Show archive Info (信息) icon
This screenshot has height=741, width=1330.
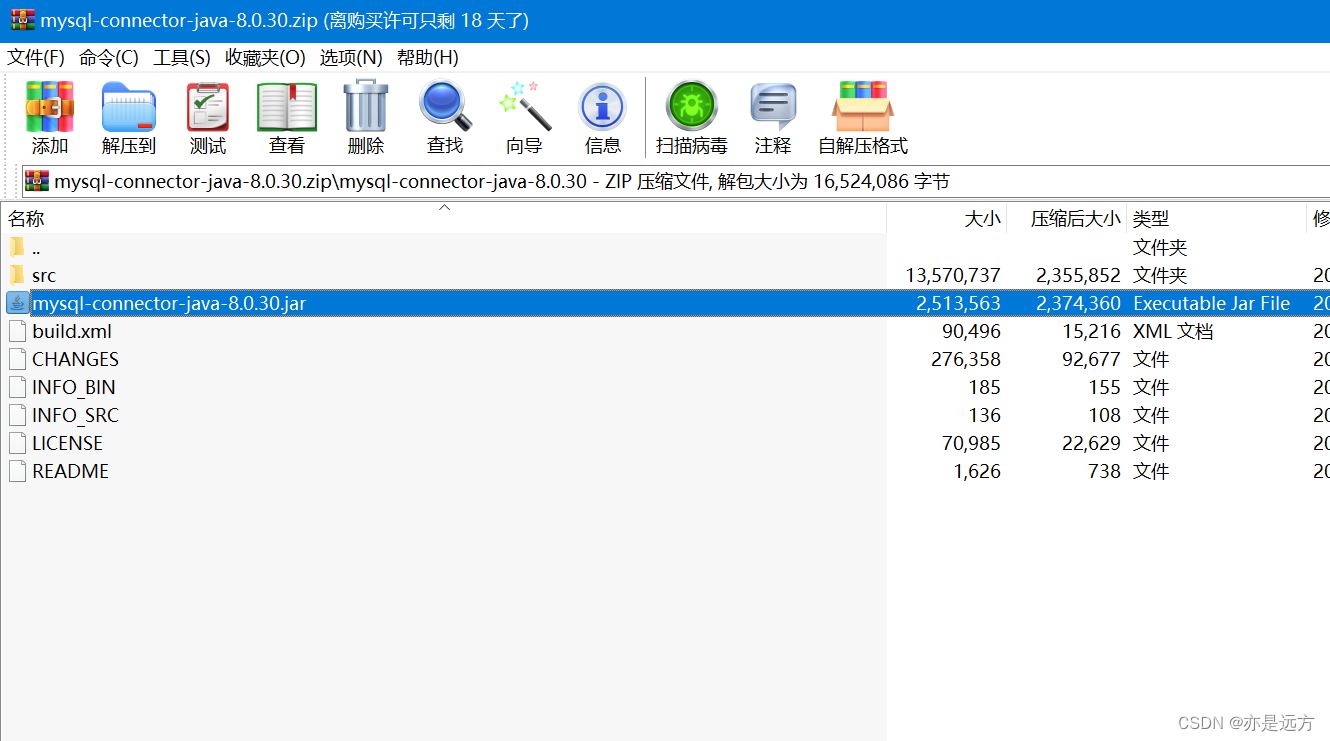602,107
